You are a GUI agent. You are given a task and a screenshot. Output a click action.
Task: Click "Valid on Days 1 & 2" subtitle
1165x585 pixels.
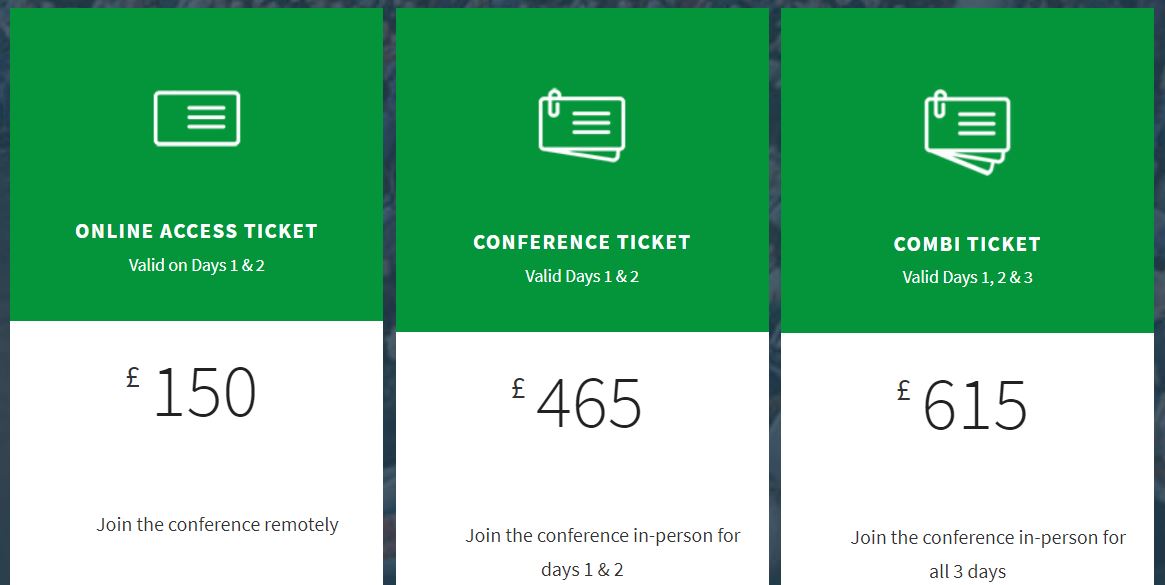tap(197, 266)
